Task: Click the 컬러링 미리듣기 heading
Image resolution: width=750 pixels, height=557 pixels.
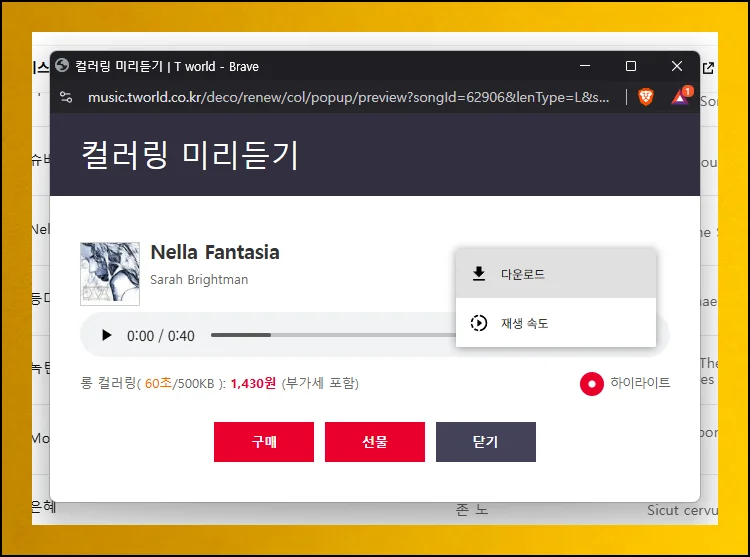Action: point(190,155)
